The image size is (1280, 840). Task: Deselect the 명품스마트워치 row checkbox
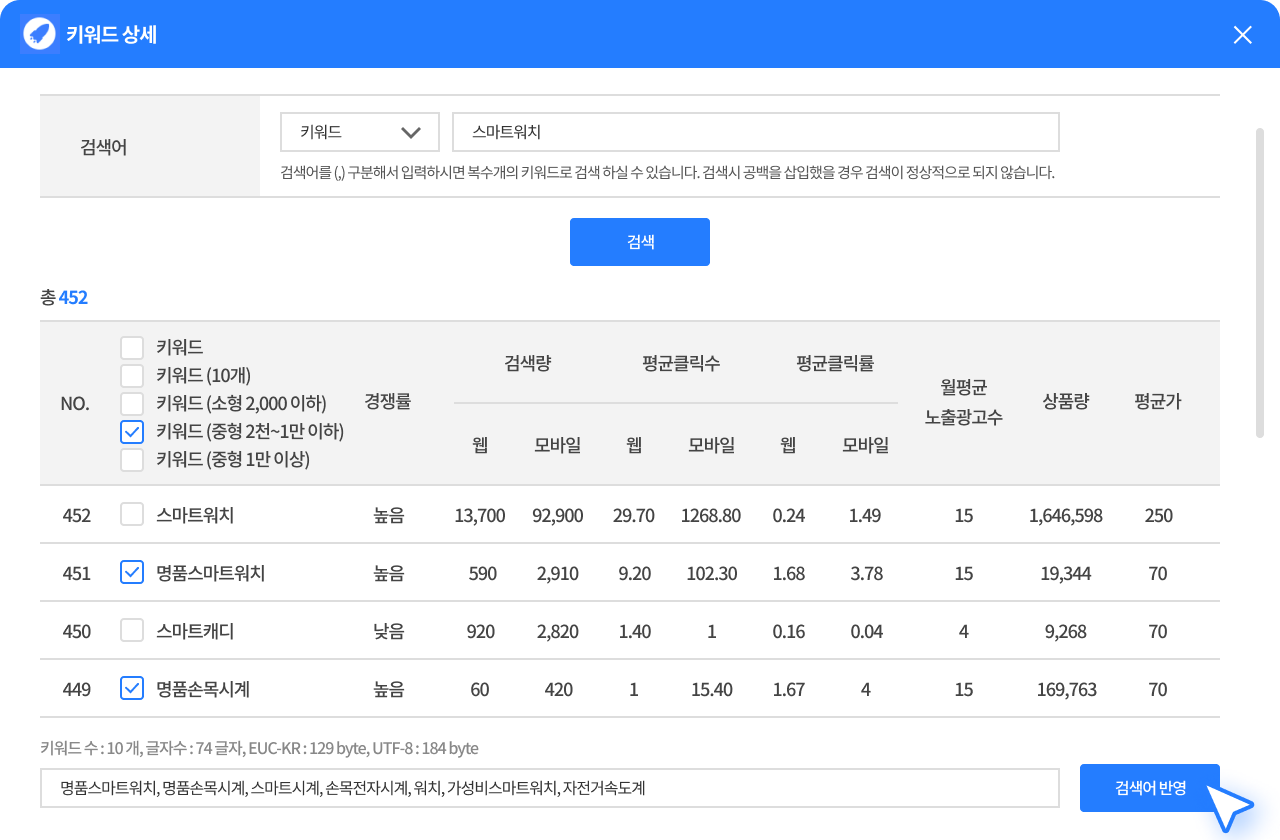point(132,573)
